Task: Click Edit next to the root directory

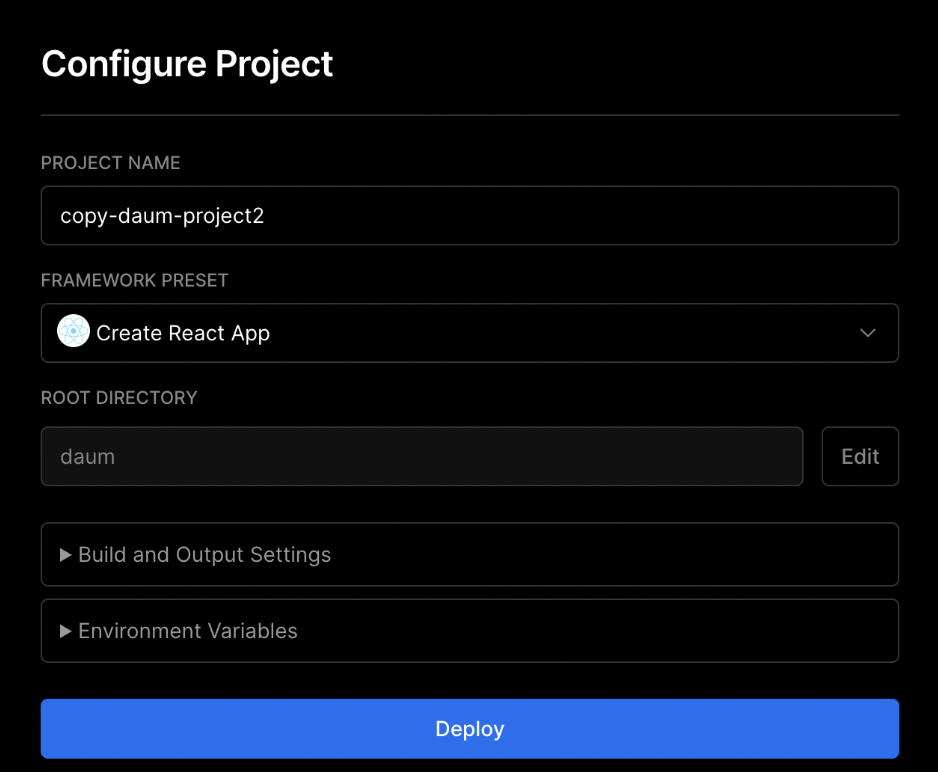Action: click(860, 456)
